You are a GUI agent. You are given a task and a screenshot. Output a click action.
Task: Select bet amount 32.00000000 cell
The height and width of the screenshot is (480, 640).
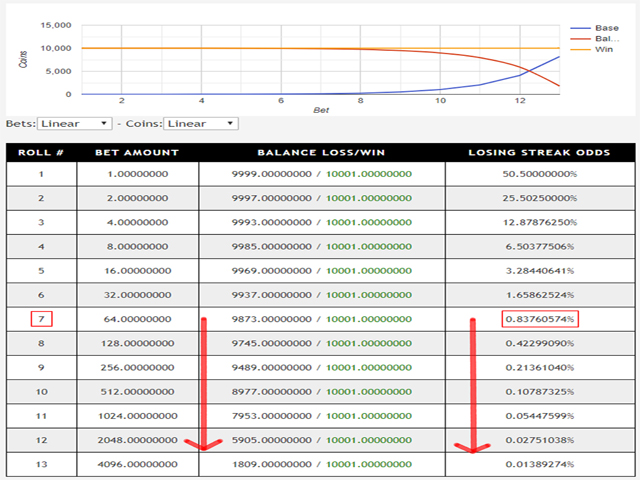(138, 295)
